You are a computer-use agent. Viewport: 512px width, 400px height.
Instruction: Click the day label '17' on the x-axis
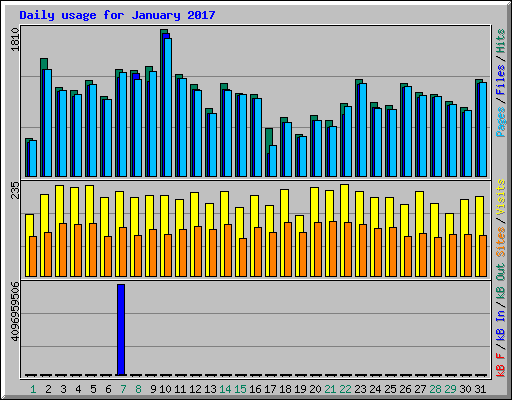pos(270,389)
